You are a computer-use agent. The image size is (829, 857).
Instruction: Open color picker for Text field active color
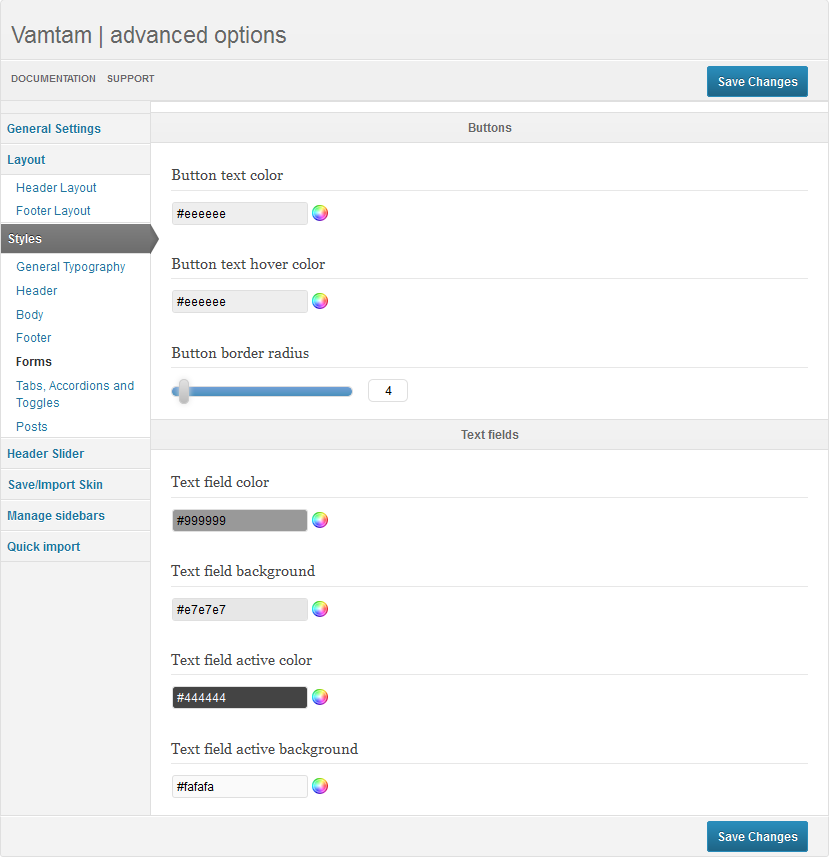point(320,697)
